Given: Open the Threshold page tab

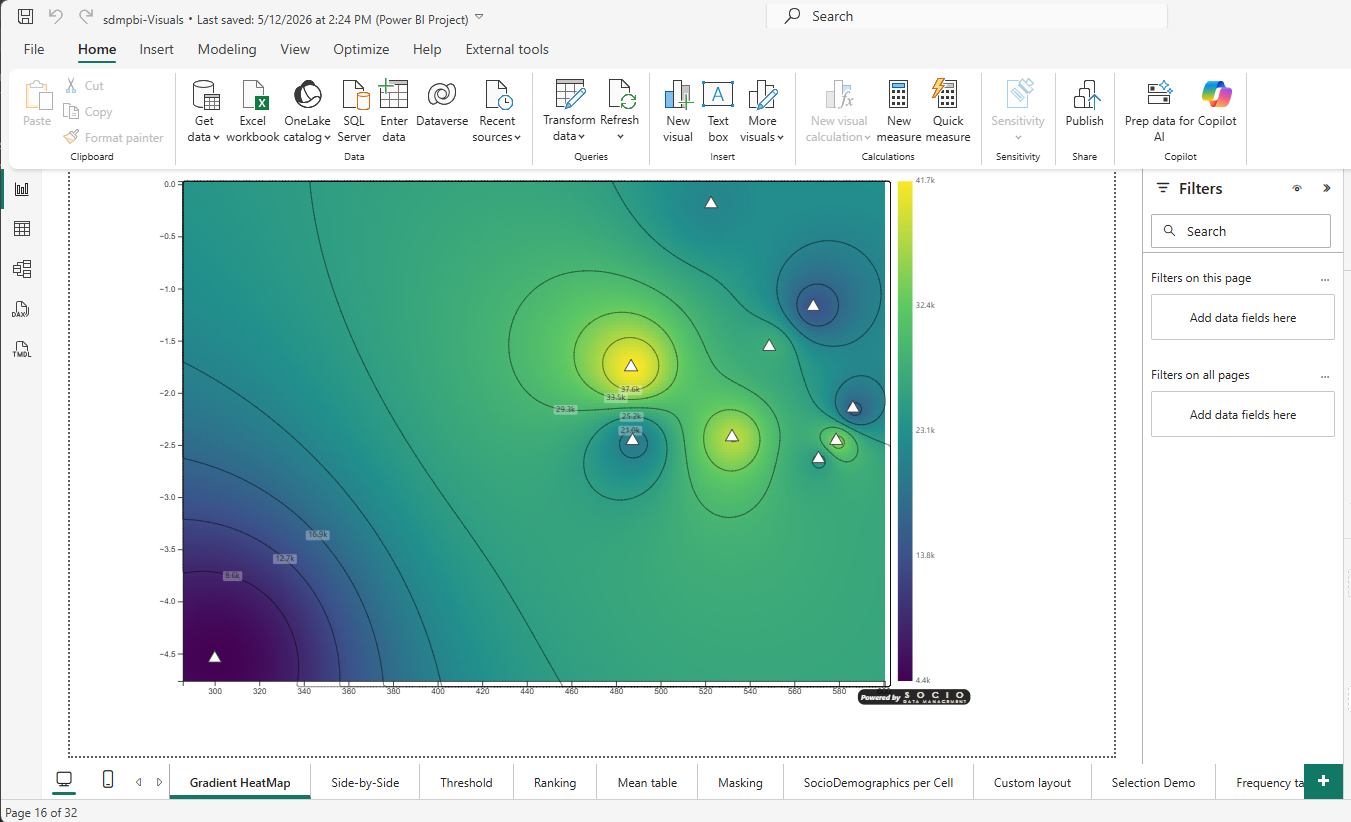Looking at the screenshot, I should pyautogui.click(x=466, y=782).
